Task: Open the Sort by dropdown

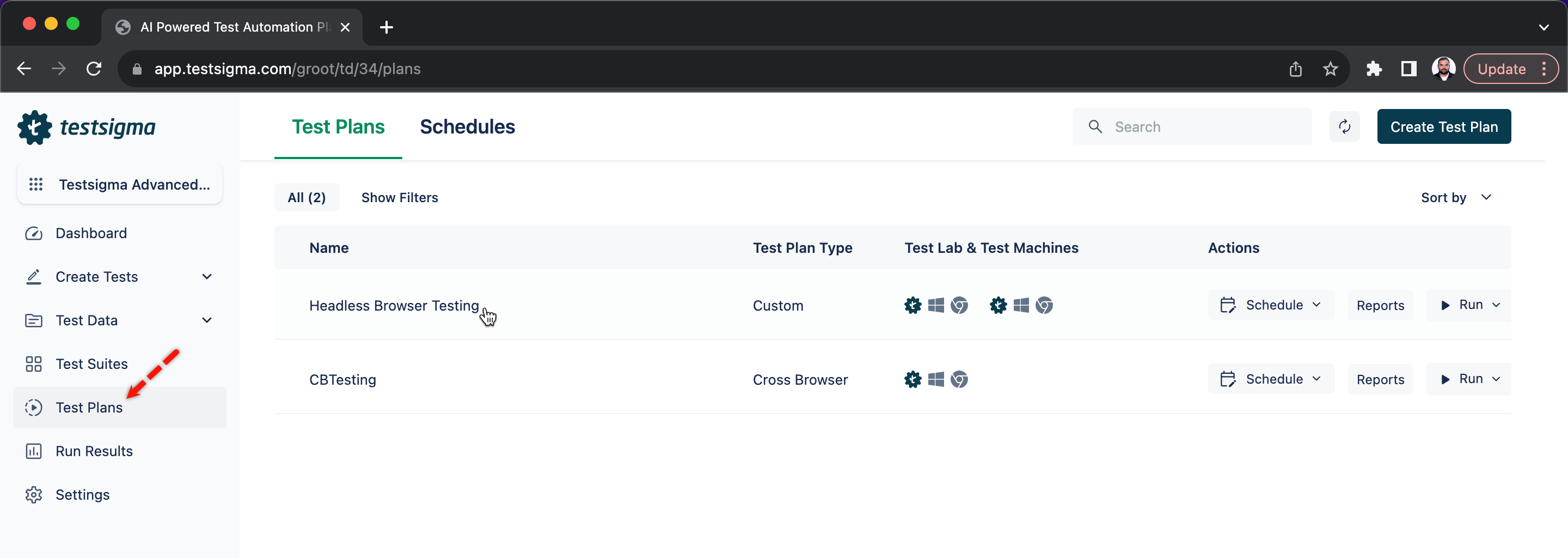Action: point(1456,197)
